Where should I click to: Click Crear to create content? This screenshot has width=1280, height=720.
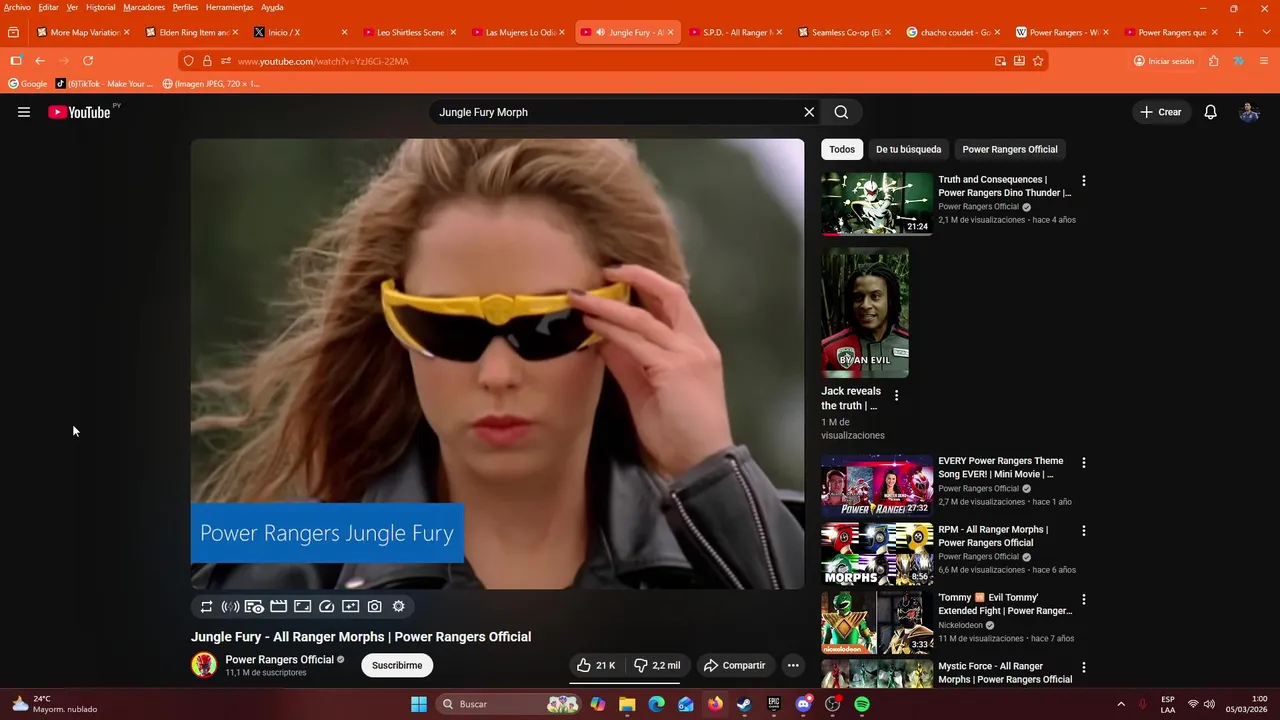[1161, 112]
